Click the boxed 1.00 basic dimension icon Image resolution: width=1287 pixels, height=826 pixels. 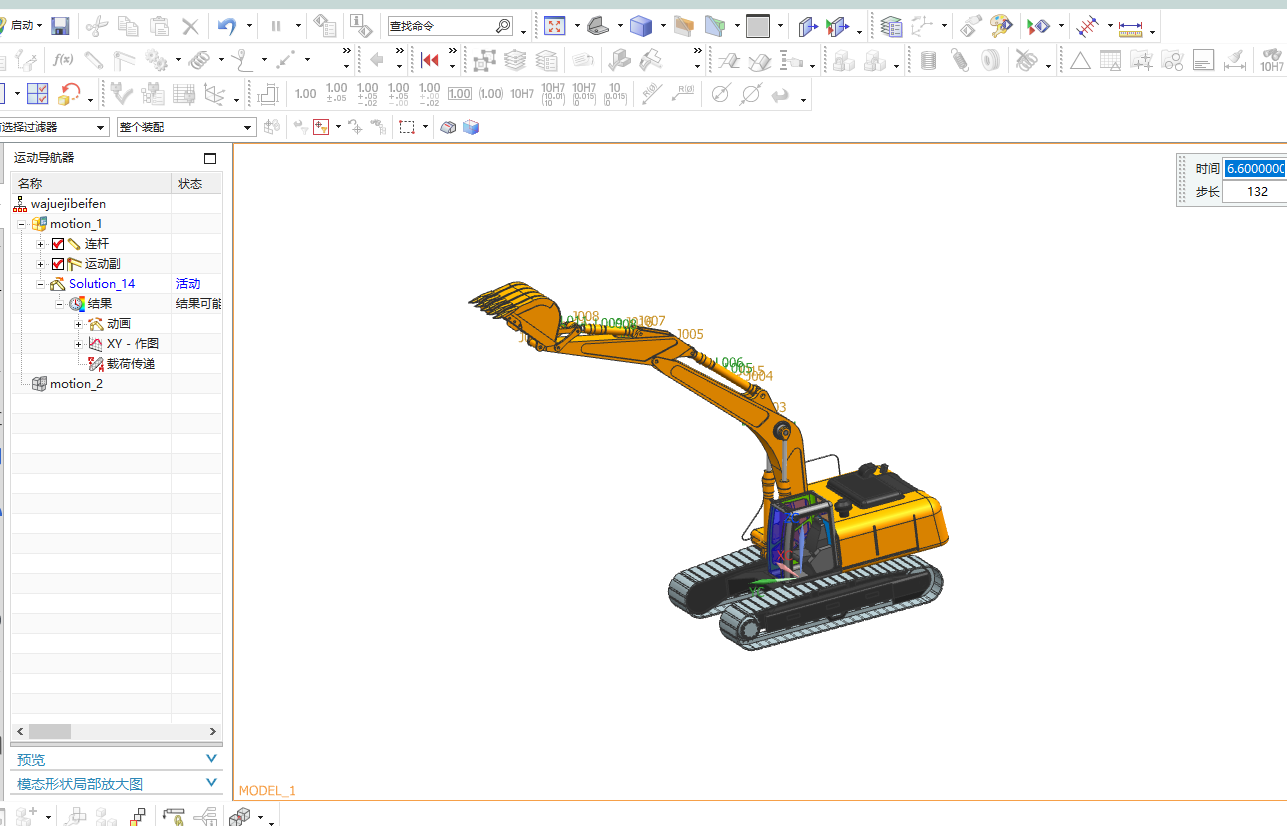(x=460, y=94)
